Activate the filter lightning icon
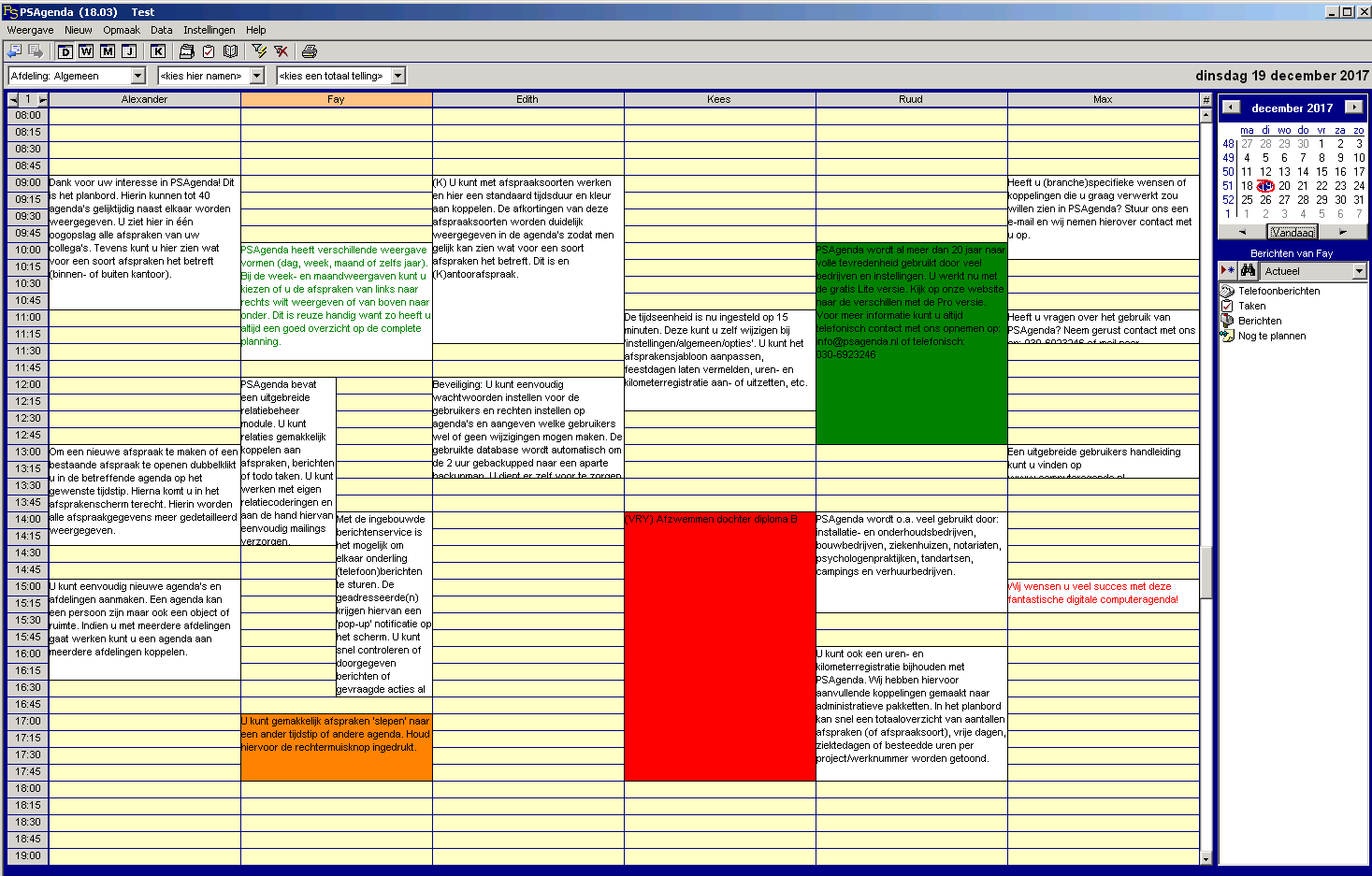The height and width of the screenshot is (876, 1372). 259,50
